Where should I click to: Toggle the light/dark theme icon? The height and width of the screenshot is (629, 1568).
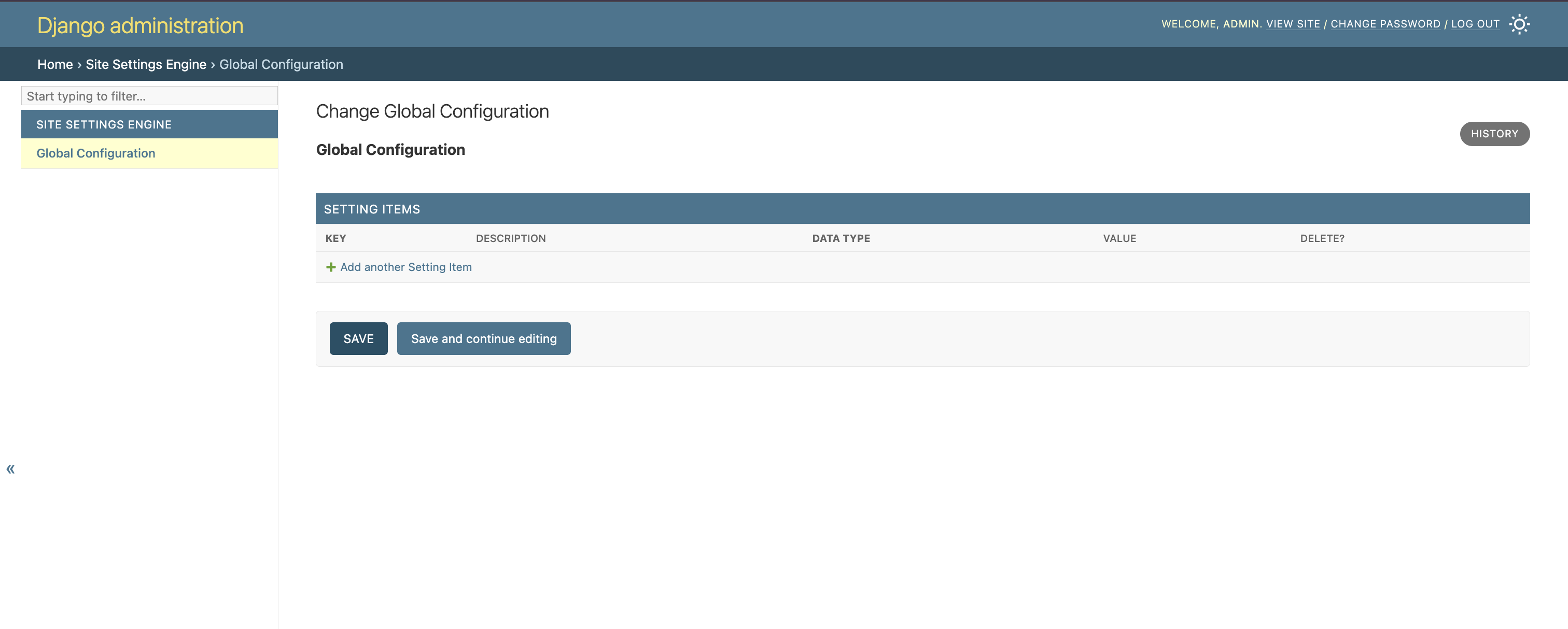[x=1519, y=24]
